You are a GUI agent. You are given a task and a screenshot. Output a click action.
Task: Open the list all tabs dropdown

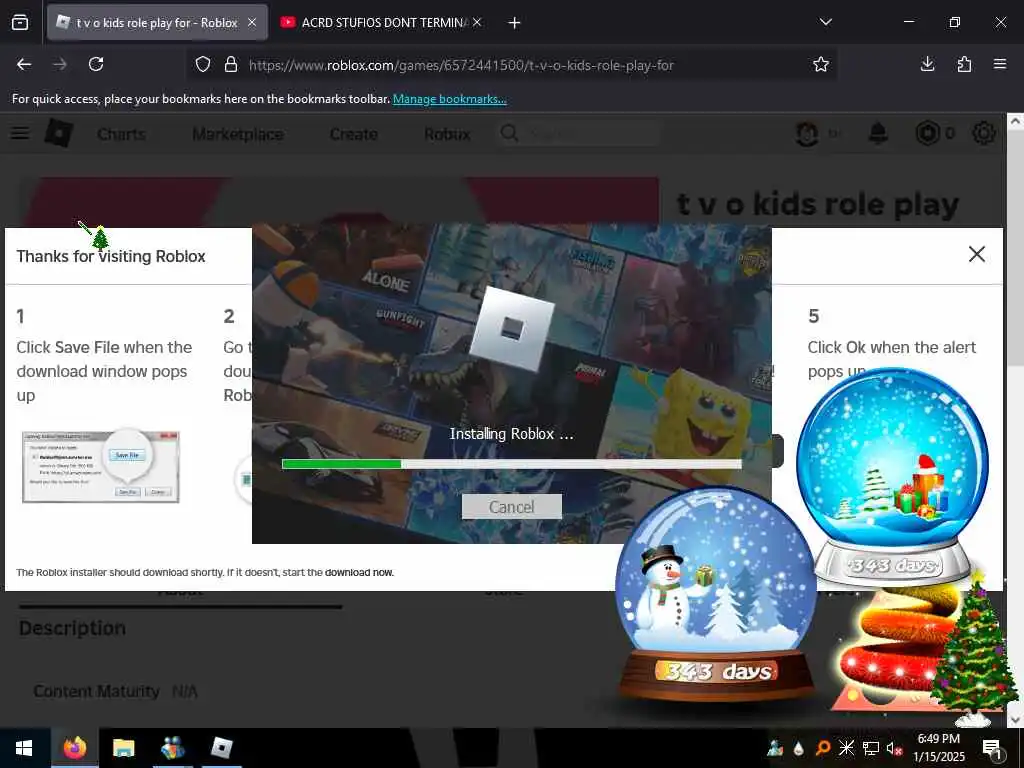pos(825,22)
